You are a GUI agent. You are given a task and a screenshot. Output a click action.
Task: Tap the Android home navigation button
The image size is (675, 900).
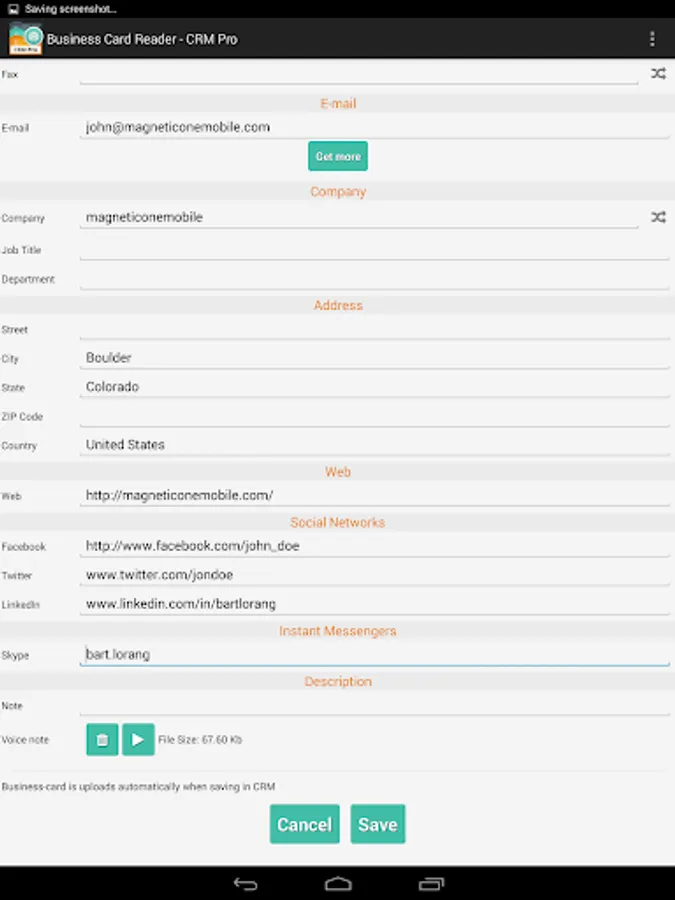338,884
